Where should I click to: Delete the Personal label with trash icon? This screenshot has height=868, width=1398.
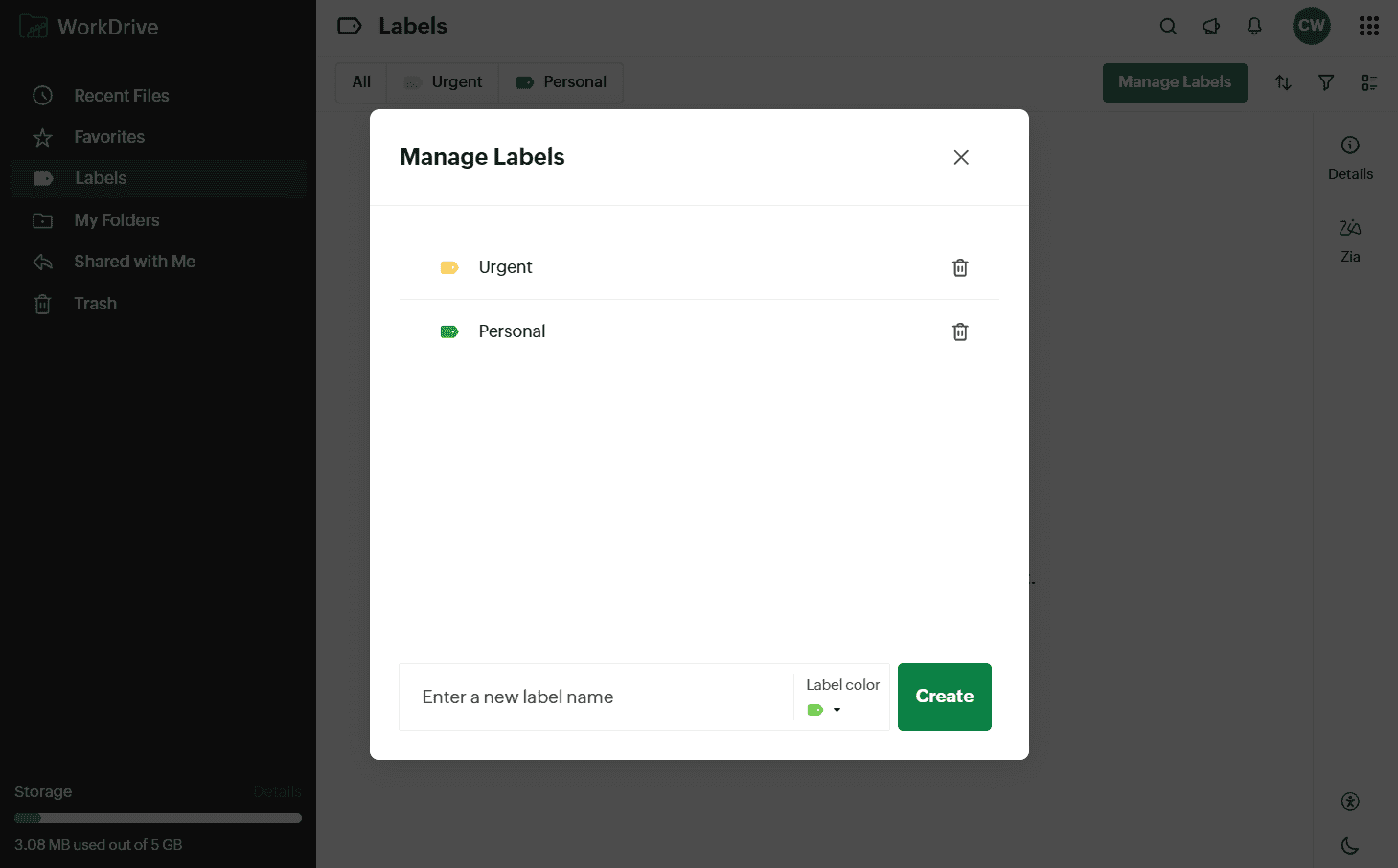coord(960,331)
